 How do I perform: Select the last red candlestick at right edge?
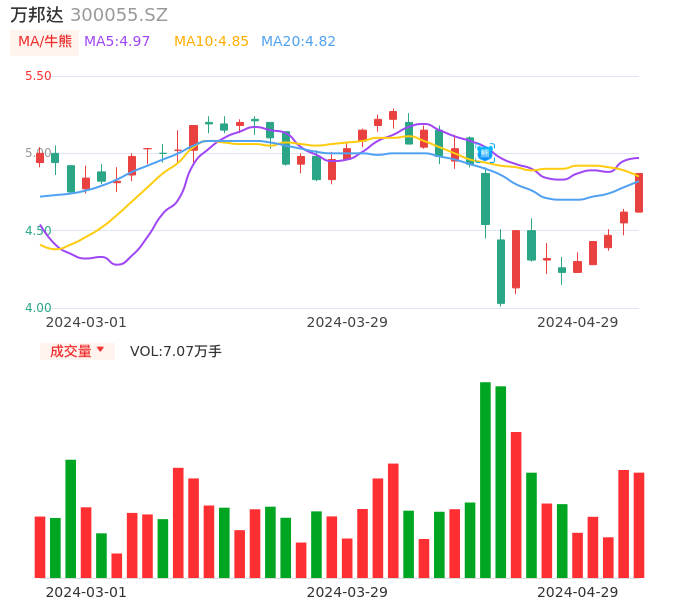tap(639, 193)
